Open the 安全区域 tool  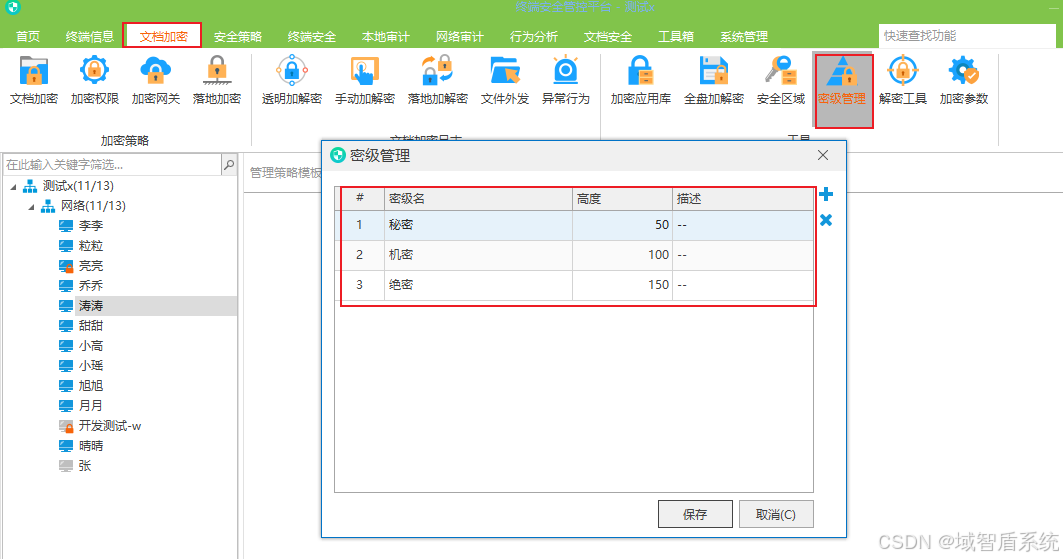tap(781, 81)
